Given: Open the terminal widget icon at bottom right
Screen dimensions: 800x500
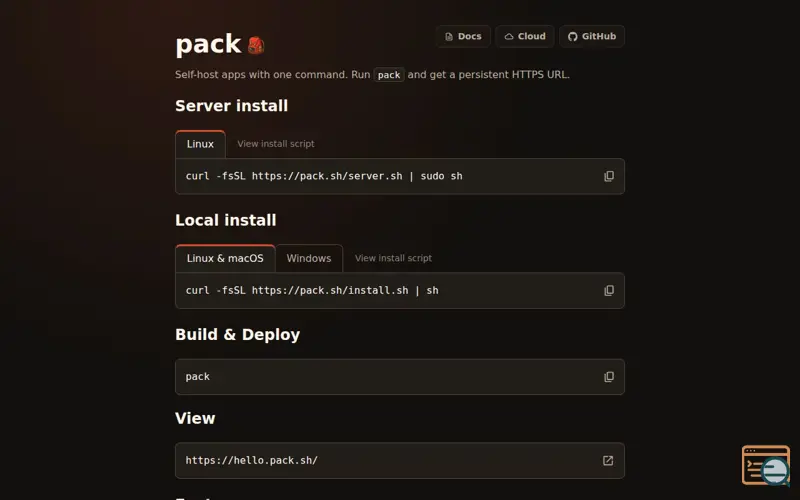Looking at the screenshot, I should pyautogui.click(x=766, y=465).
